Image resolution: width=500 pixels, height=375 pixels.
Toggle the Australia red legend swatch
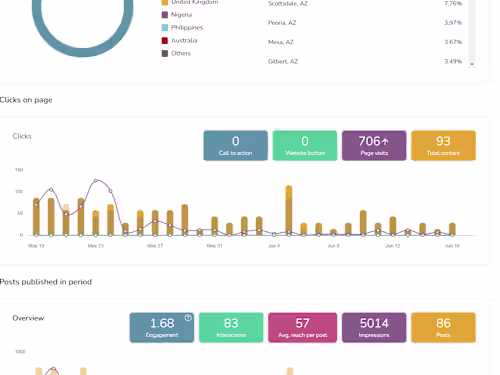(x=165, y=40)
